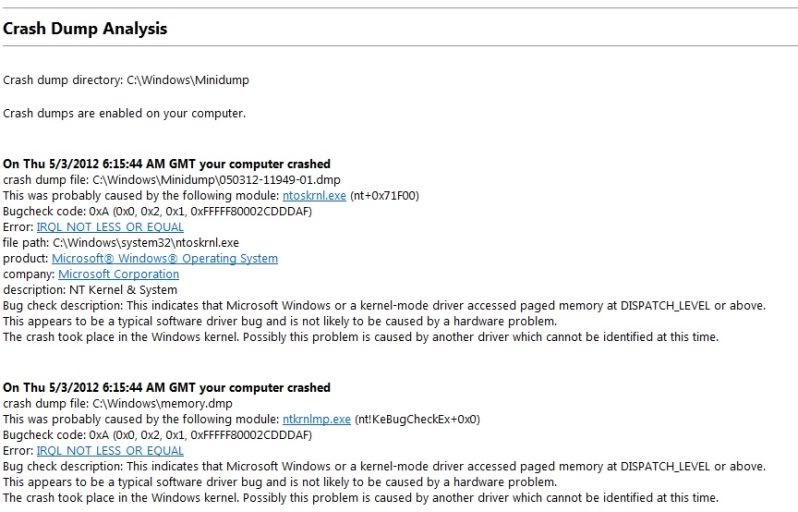Click the second Bugcheck code 0xA line
This screenshot has width=798, height=512.
click(157, 435)
